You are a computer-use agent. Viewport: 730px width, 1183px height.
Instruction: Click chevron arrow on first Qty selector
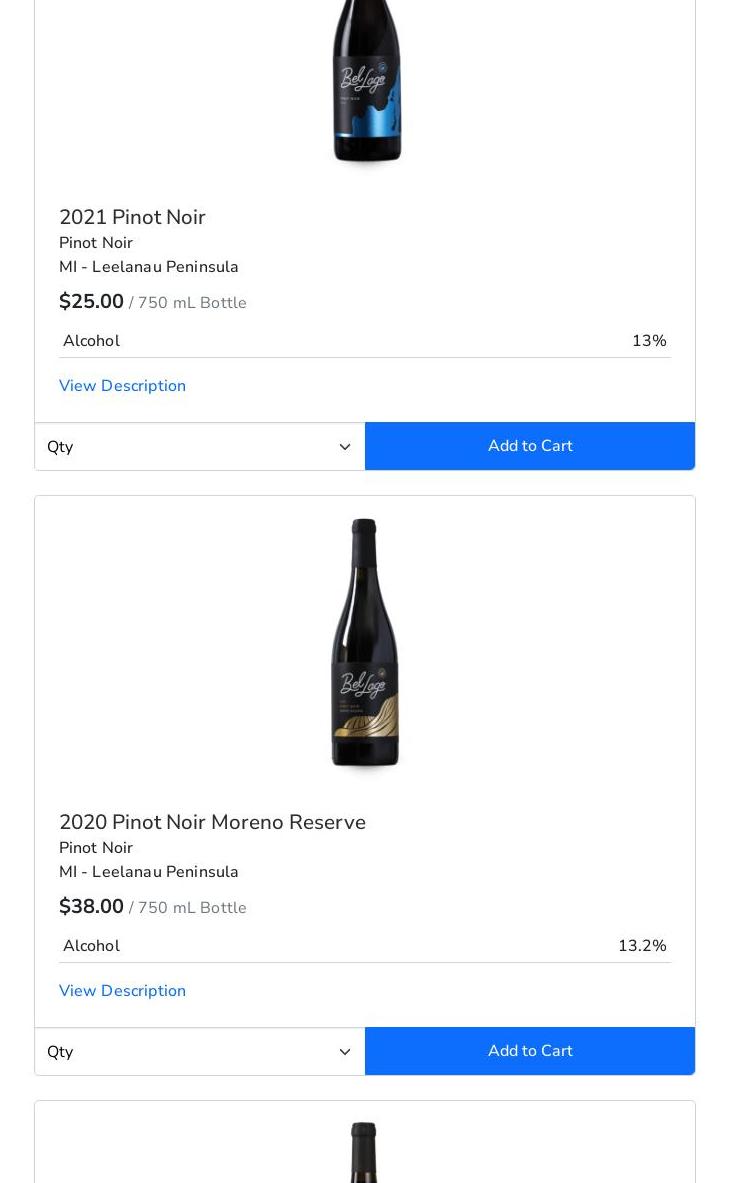point(345,447)
